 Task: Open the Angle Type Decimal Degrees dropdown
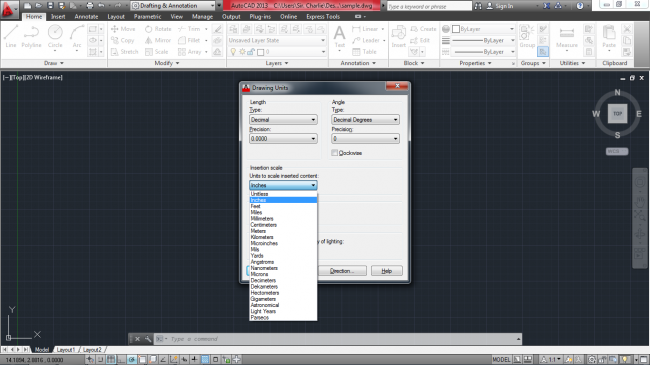pos(365,120)
